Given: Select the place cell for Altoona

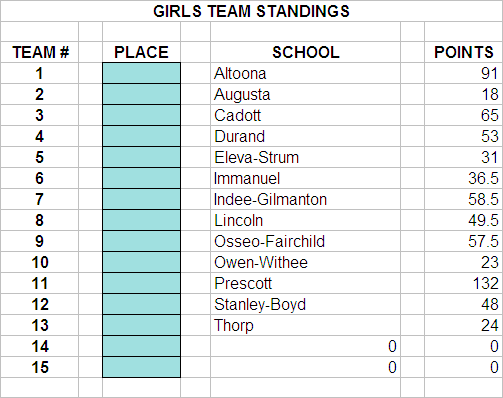Looking at the screenshot, I should (x=141, y=73).
